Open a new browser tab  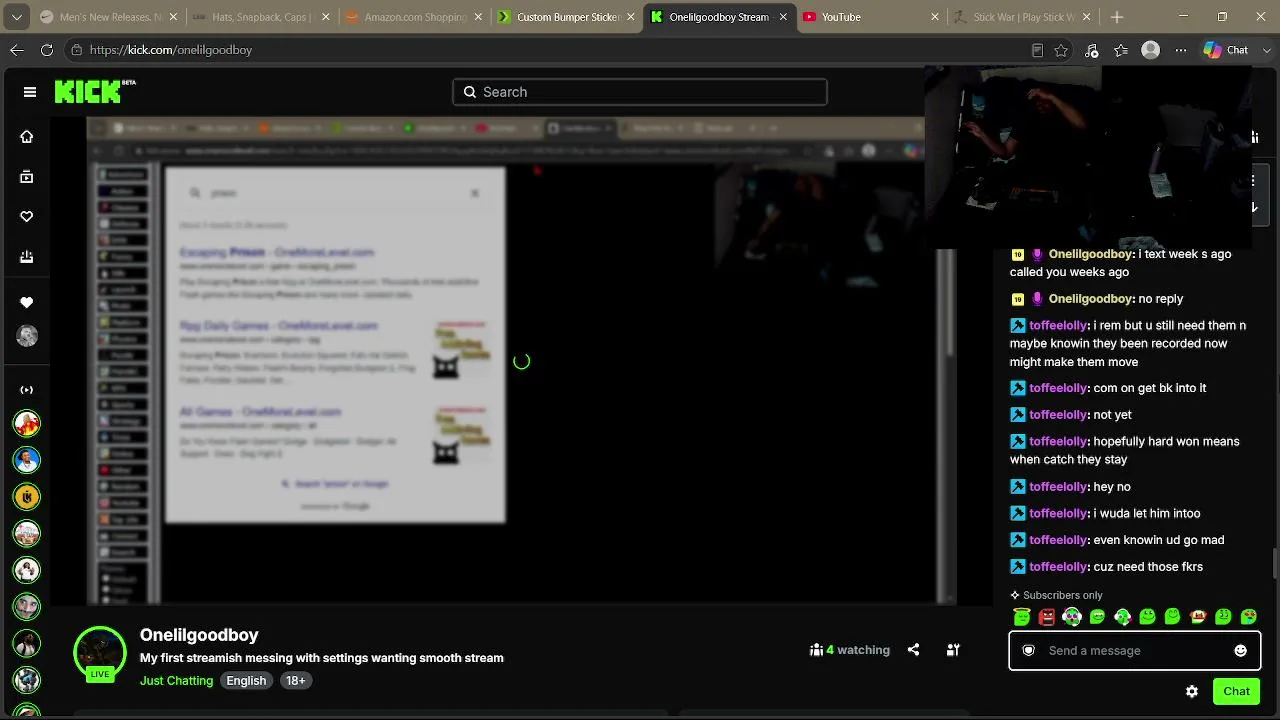click(1117, 17)
